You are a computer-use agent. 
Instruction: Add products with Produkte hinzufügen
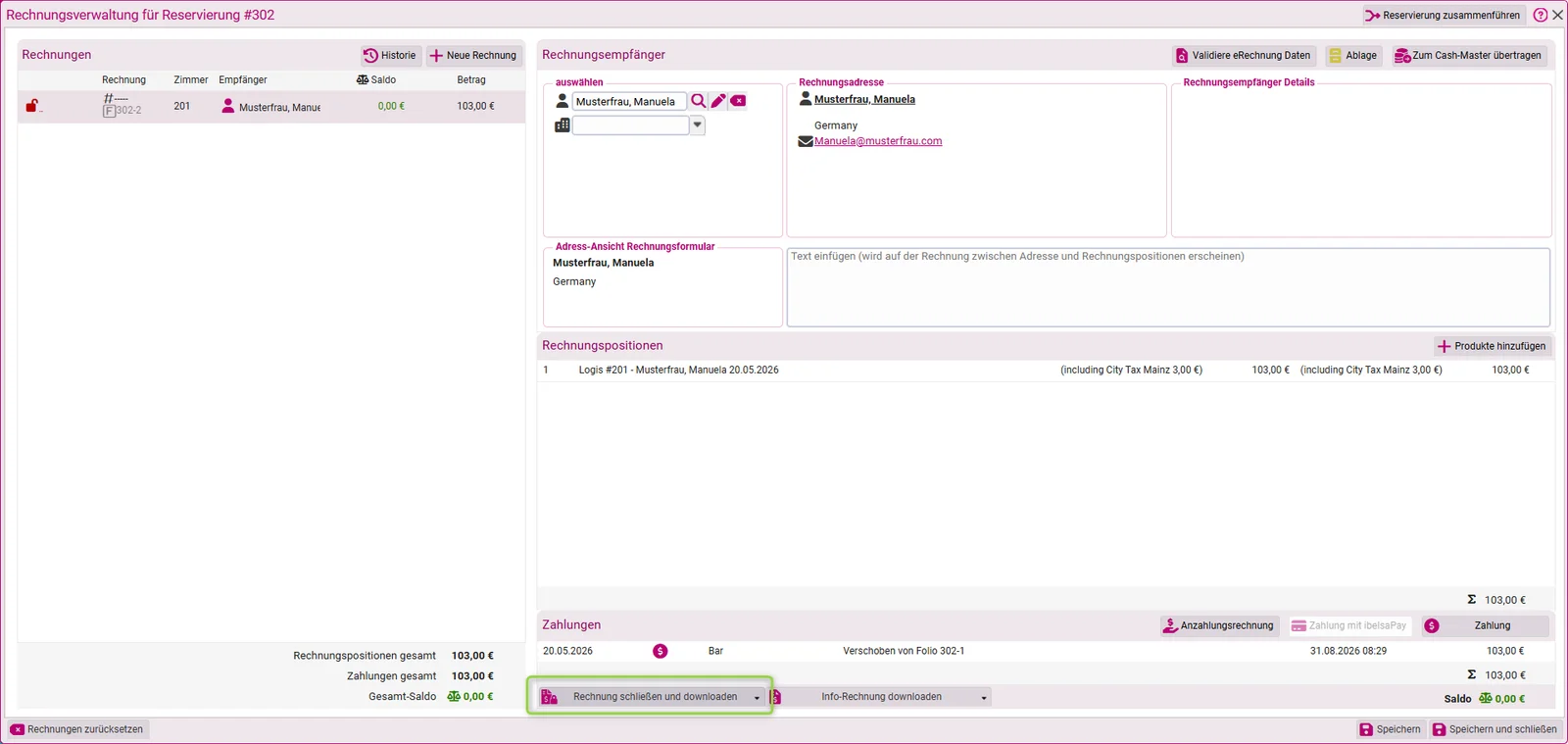[1492, 346]
